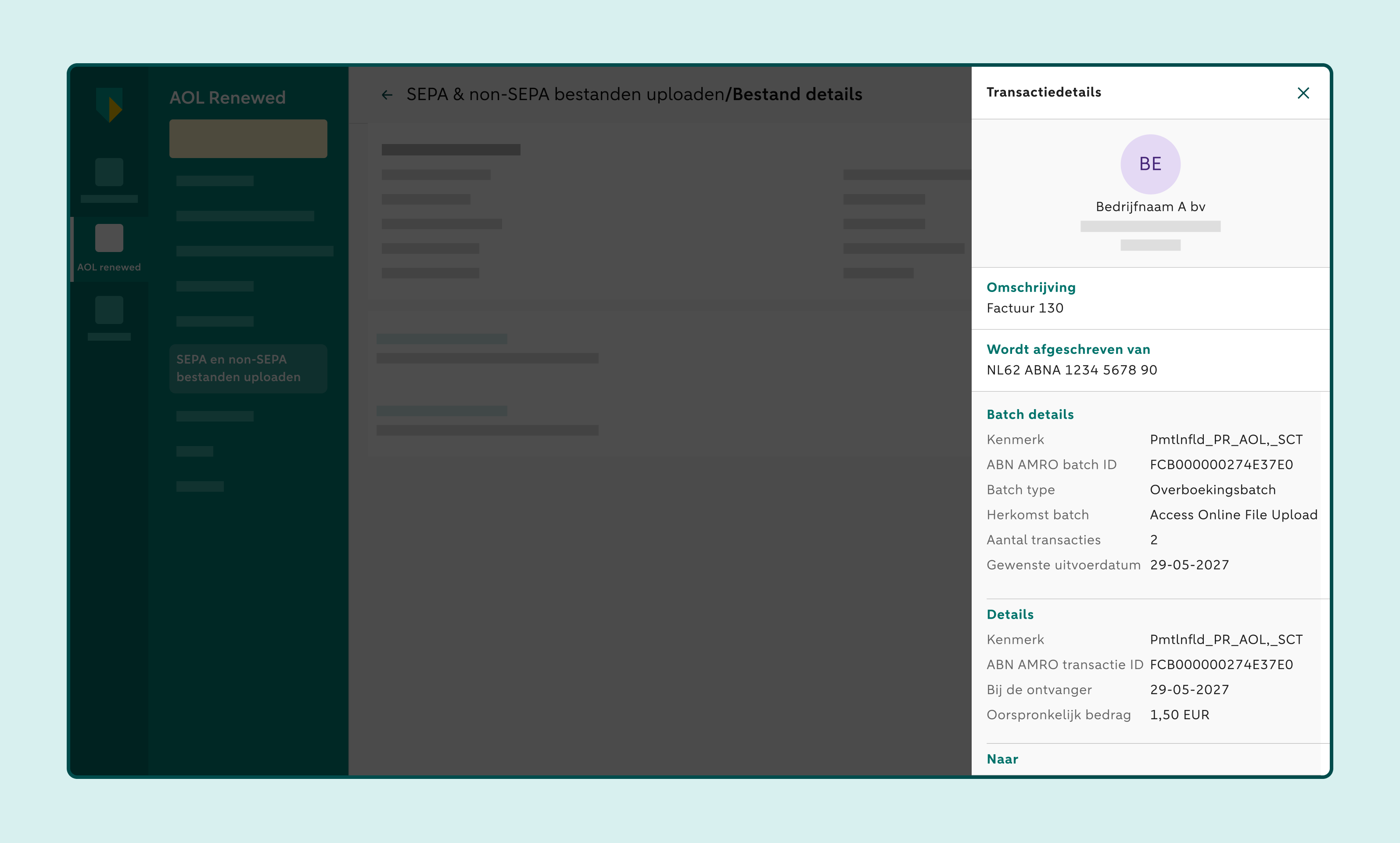
Task: Select the Bedrijfnaam A bv name
Action: tap(1150, 207)
